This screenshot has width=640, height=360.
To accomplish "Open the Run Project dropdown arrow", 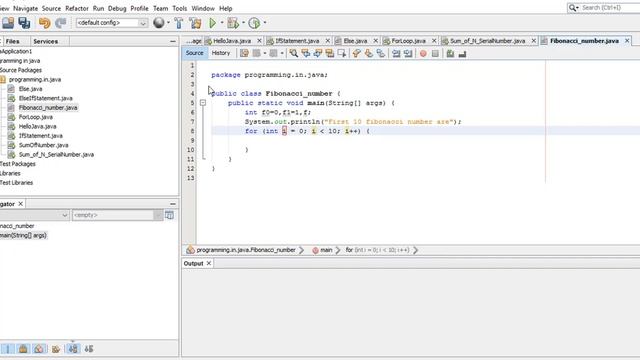I will point(222,23).
